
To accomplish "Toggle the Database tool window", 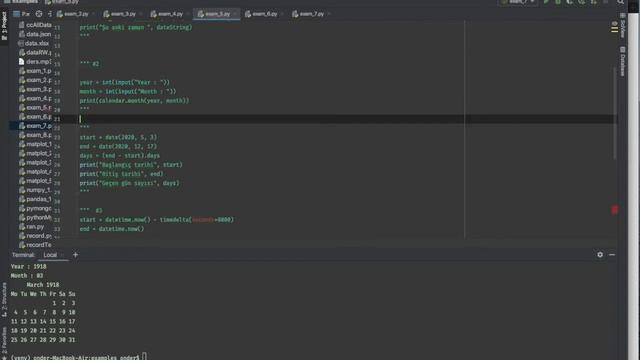I will pyautogui.click(x=622, y=61).
